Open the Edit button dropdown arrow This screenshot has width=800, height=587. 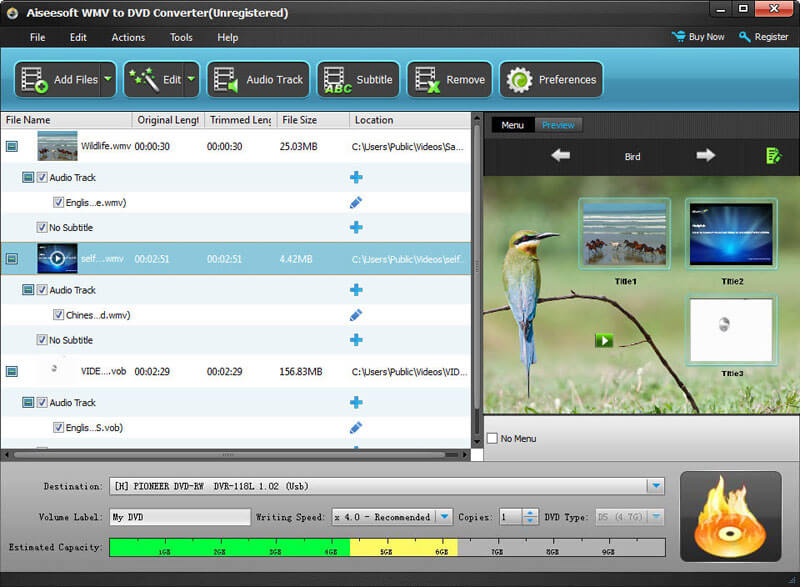point(191,80)
